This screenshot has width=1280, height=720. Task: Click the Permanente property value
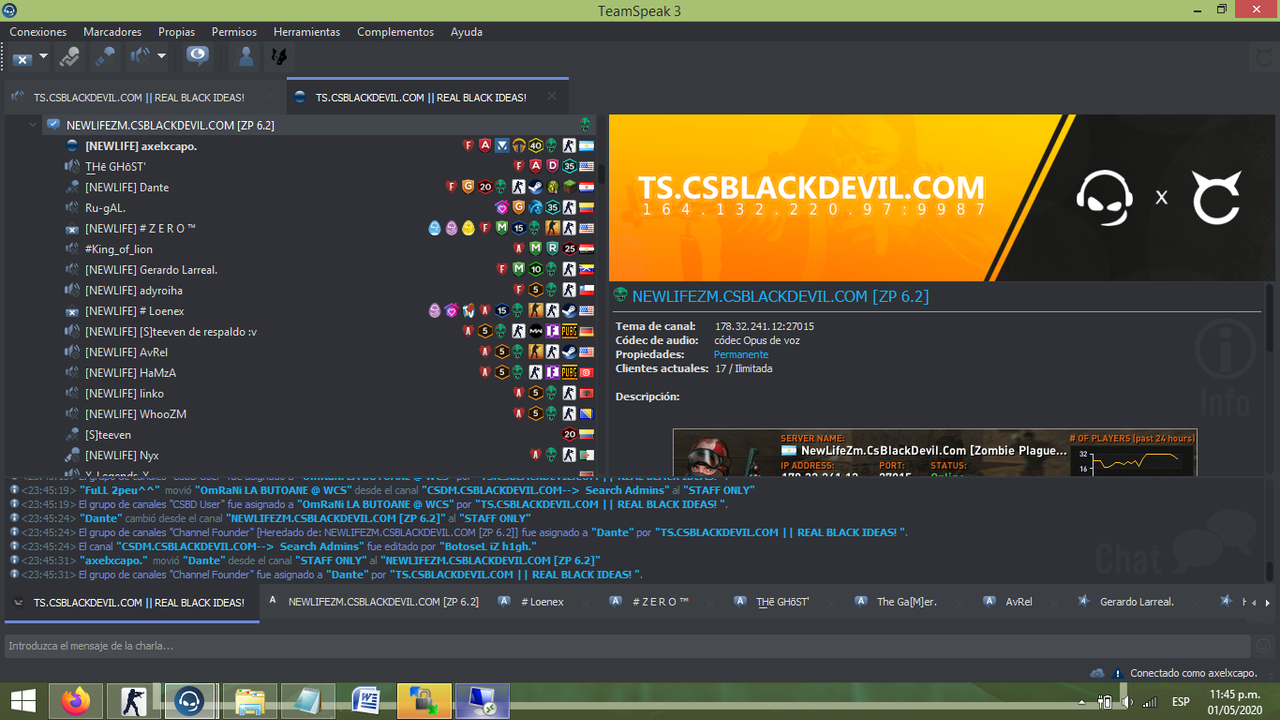(741, 354)
